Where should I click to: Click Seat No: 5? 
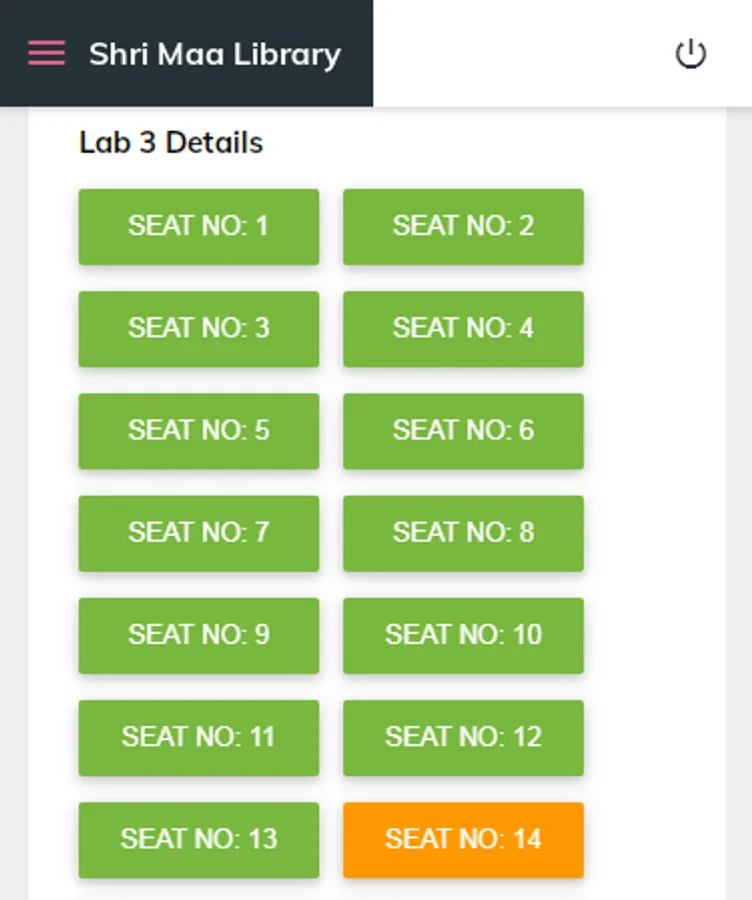(198, 431)
